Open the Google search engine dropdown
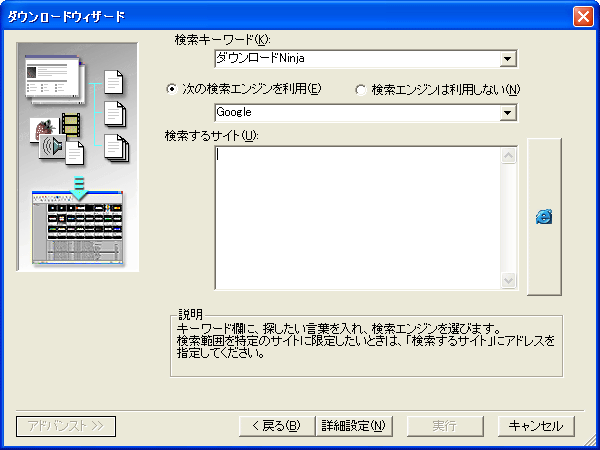 coord(507,112)
